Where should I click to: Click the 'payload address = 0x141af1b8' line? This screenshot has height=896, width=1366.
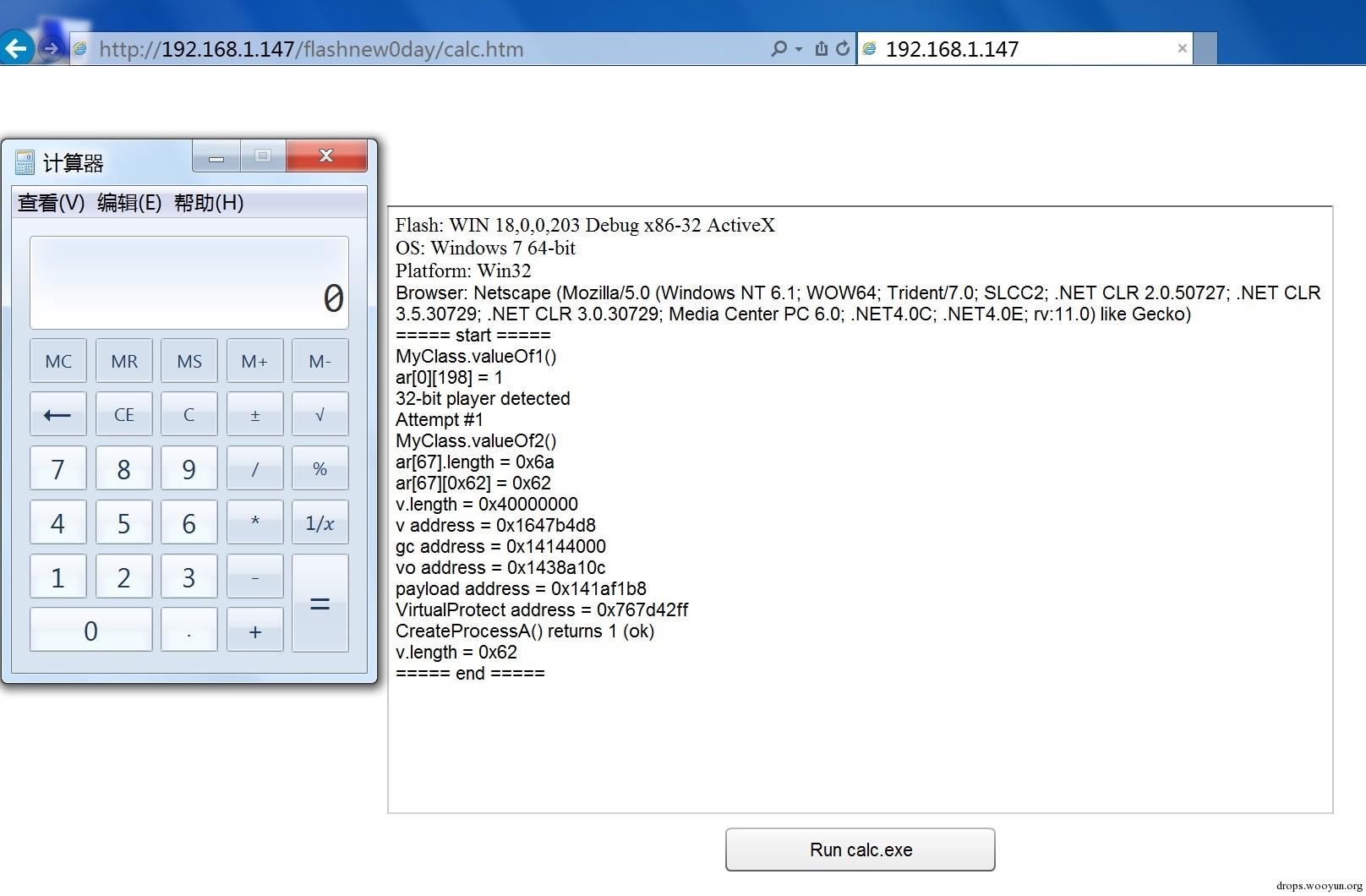pyautogui.click(x=521, y=589)
